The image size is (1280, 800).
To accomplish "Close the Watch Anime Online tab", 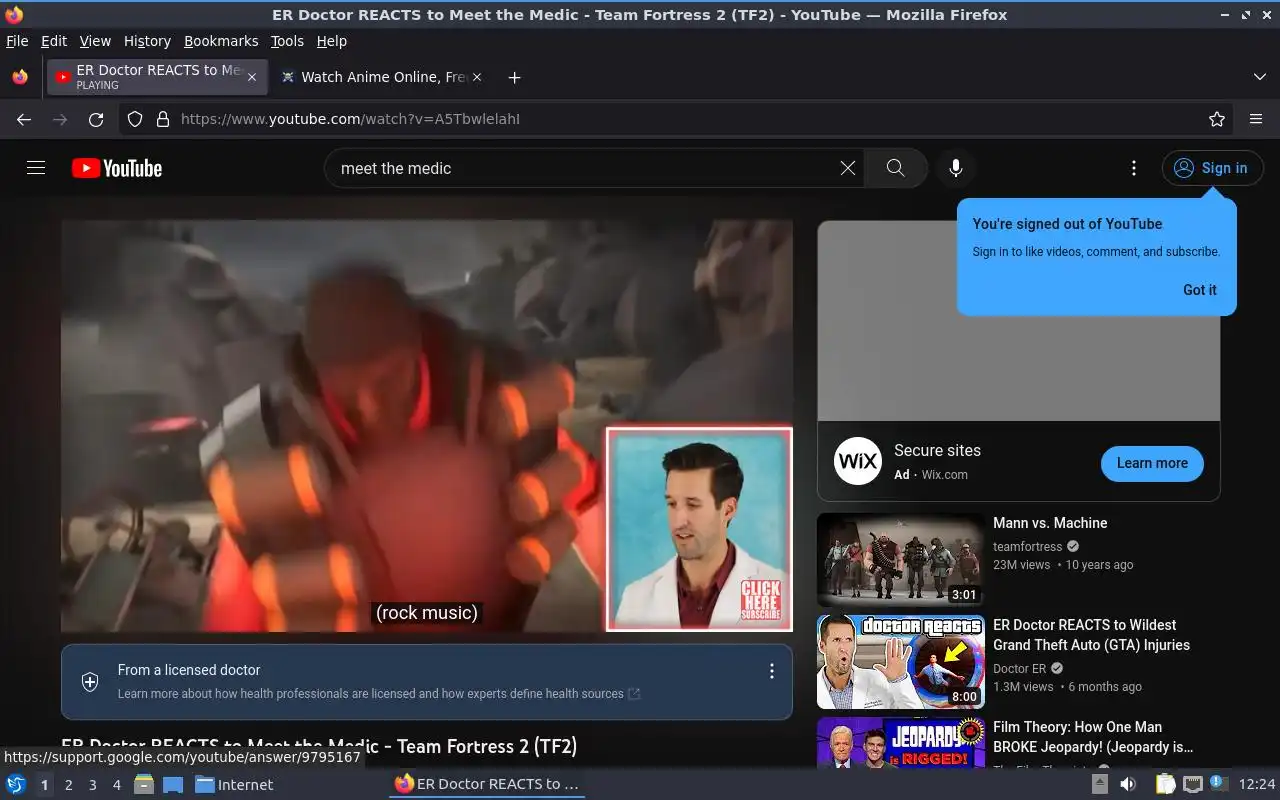I will (477, 77).
